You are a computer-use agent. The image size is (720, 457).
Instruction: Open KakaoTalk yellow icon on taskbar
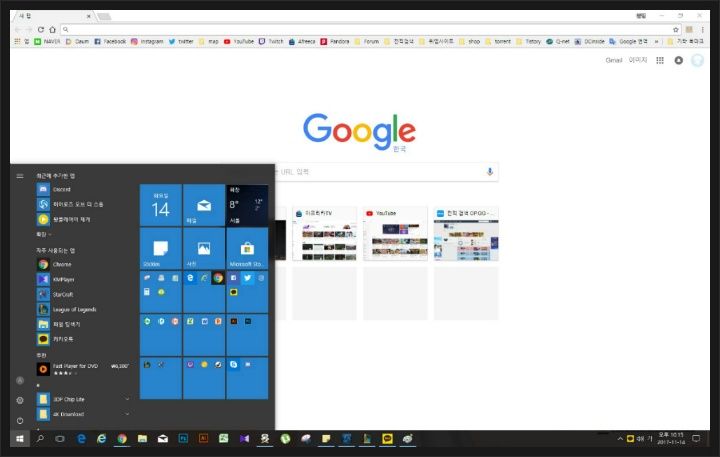388,439
